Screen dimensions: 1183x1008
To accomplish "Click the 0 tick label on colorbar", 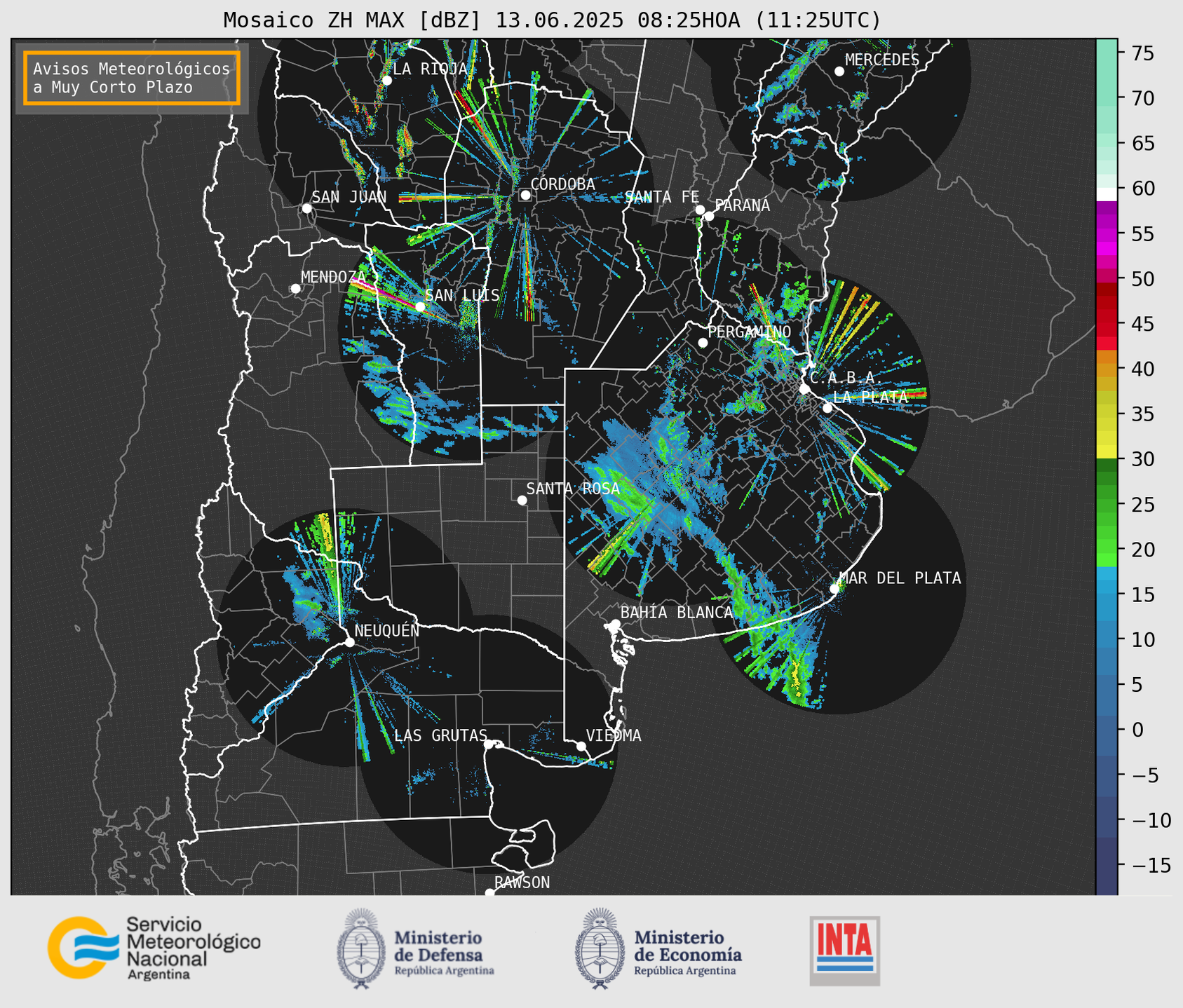I will tap(1137, 730).
